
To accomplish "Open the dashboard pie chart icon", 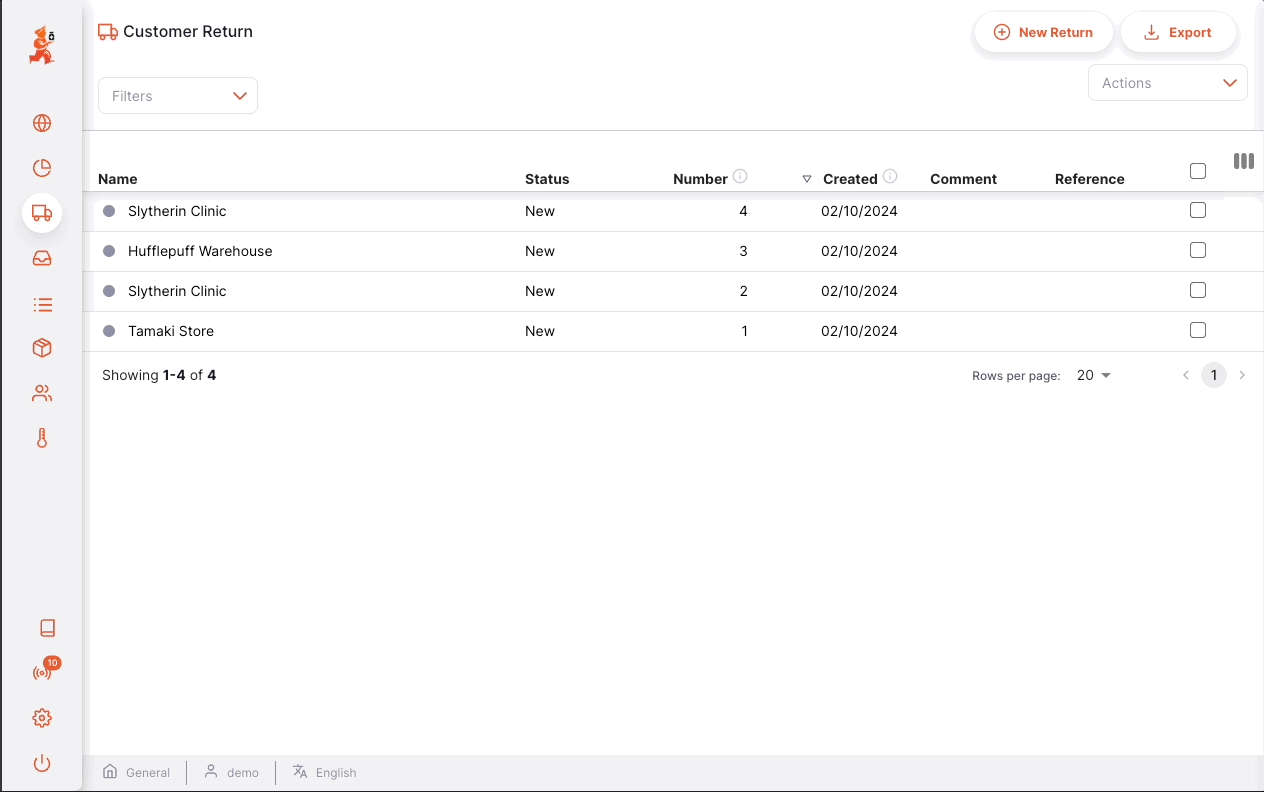I will pos(42,168).
